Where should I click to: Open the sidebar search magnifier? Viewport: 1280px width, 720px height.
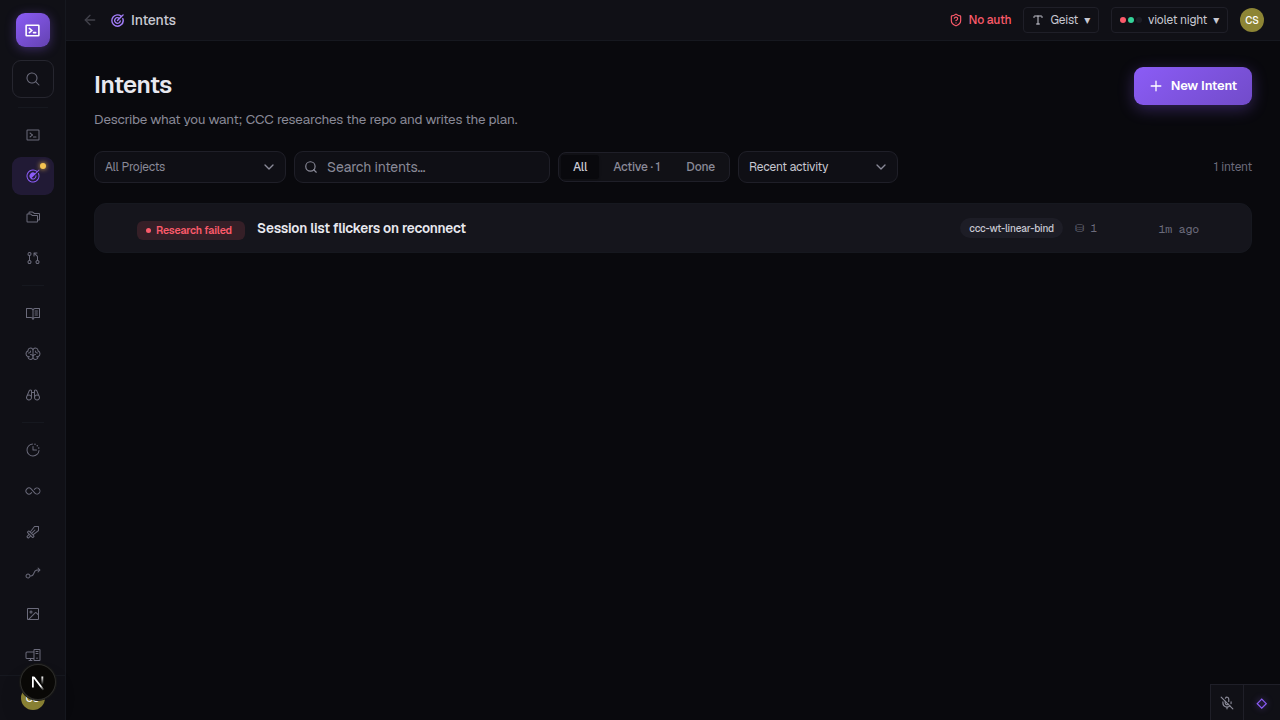[x=33, y=79]
